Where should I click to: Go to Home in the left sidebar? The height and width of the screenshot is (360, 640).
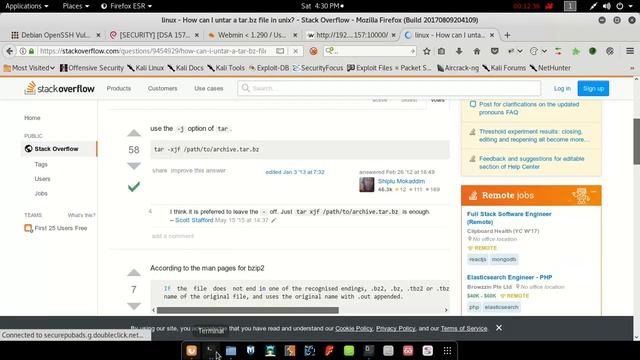click(x=32, y=118)
